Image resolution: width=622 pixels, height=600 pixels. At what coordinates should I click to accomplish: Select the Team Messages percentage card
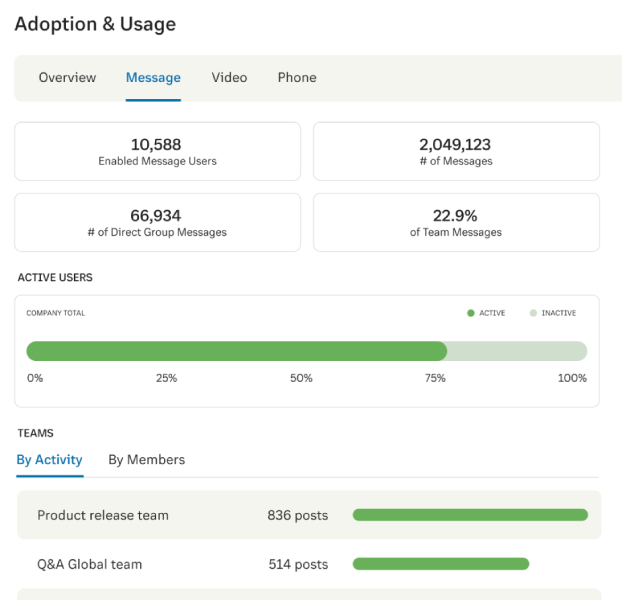[456, 222]
